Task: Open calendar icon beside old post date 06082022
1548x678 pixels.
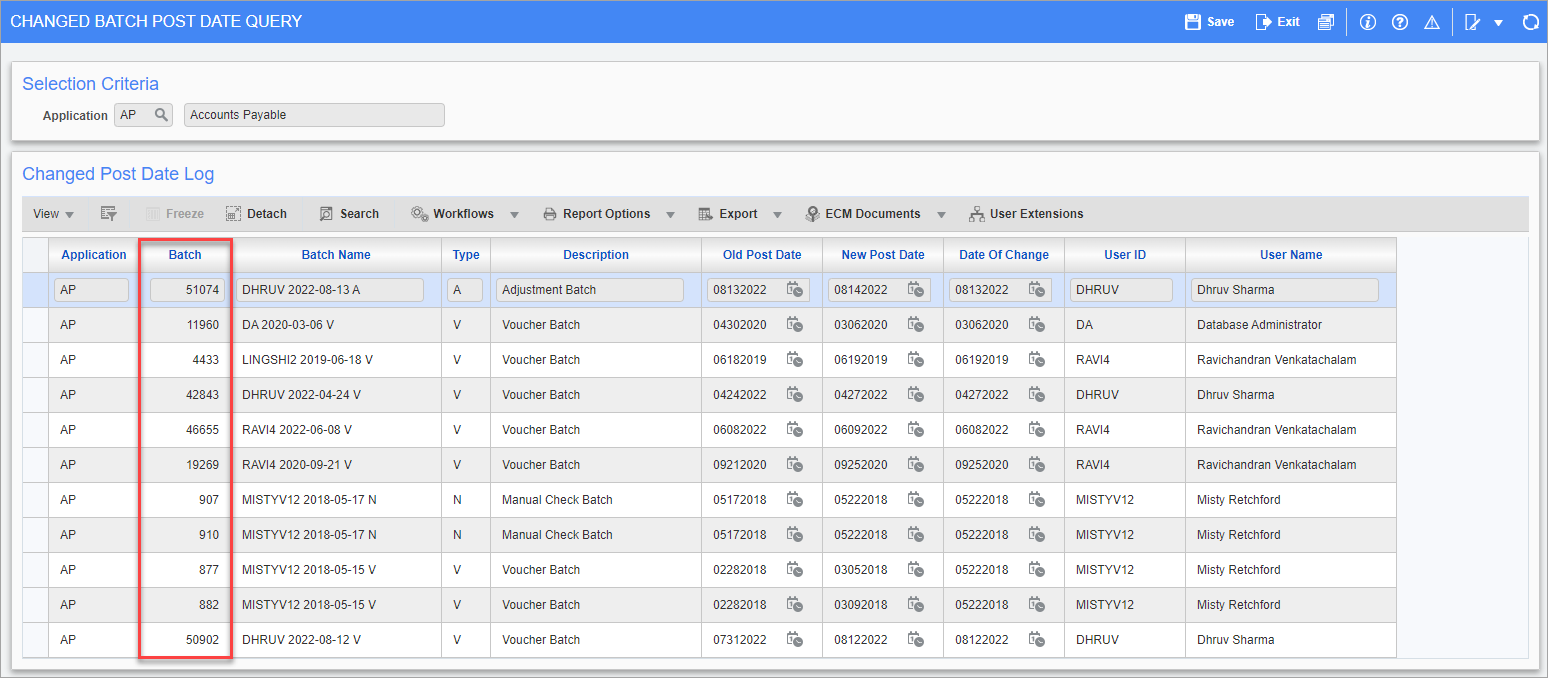Action: pos(795,430)
